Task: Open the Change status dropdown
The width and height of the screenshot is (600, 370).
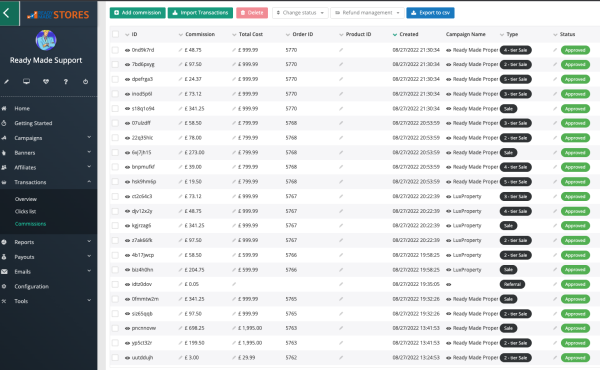Action: click(300, 13)
